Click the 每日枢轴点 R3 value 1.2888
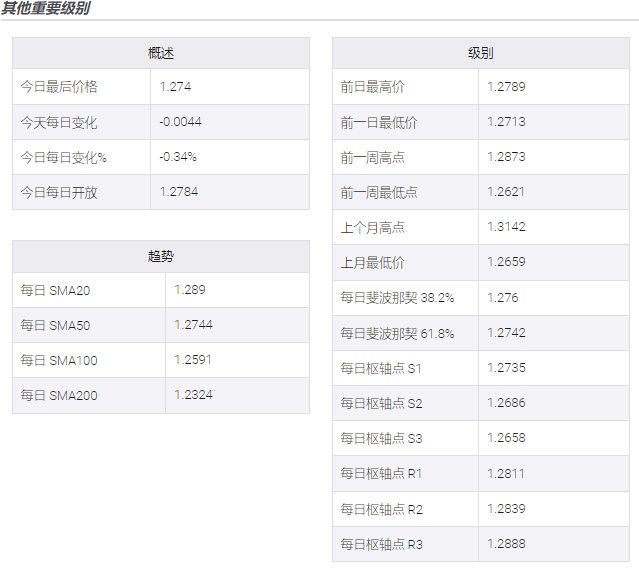This screenshot has width=639, height=570. tap(506, 544)
